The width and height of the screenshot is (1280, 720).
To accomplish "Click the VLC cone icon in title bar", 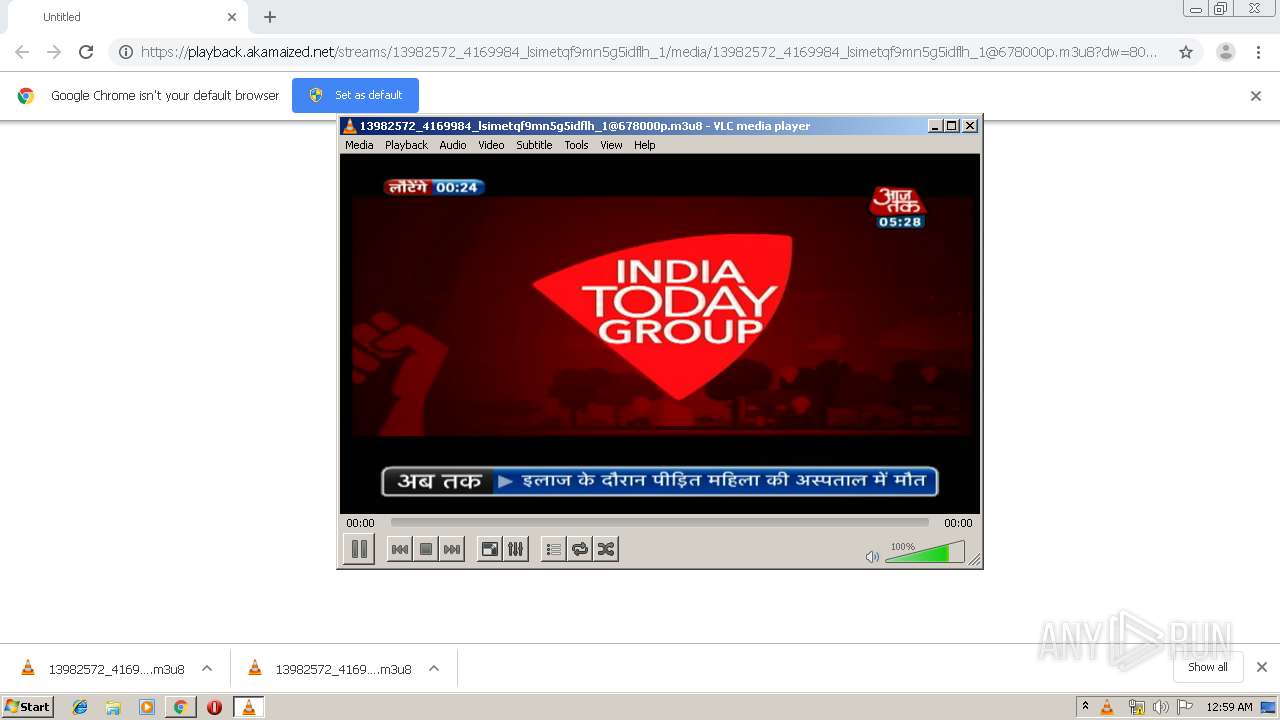I will [x=349, y=126].
